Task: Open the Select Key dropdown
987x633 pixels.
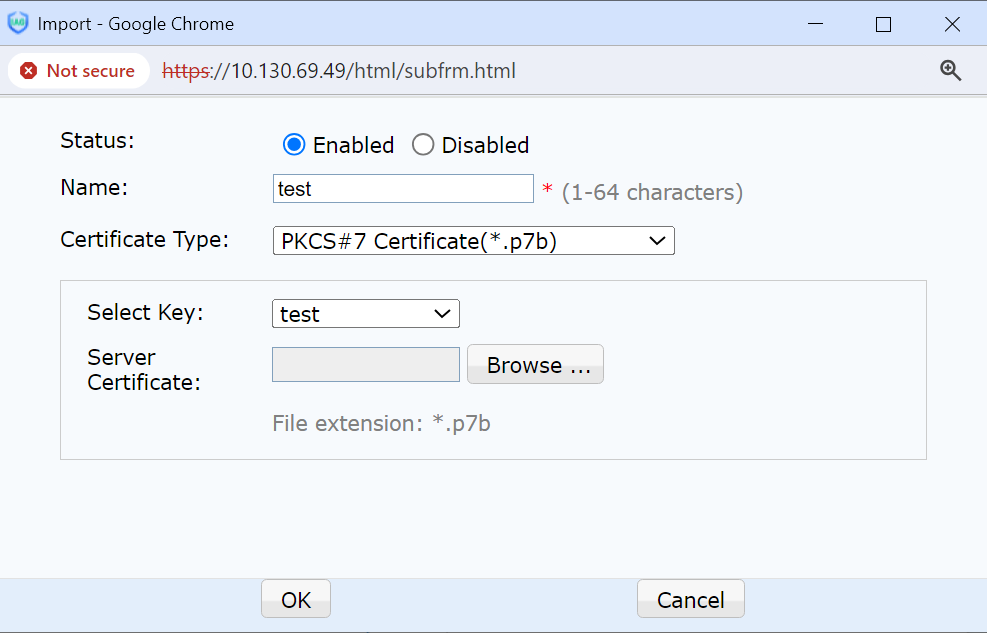Action: pos(365,314)
